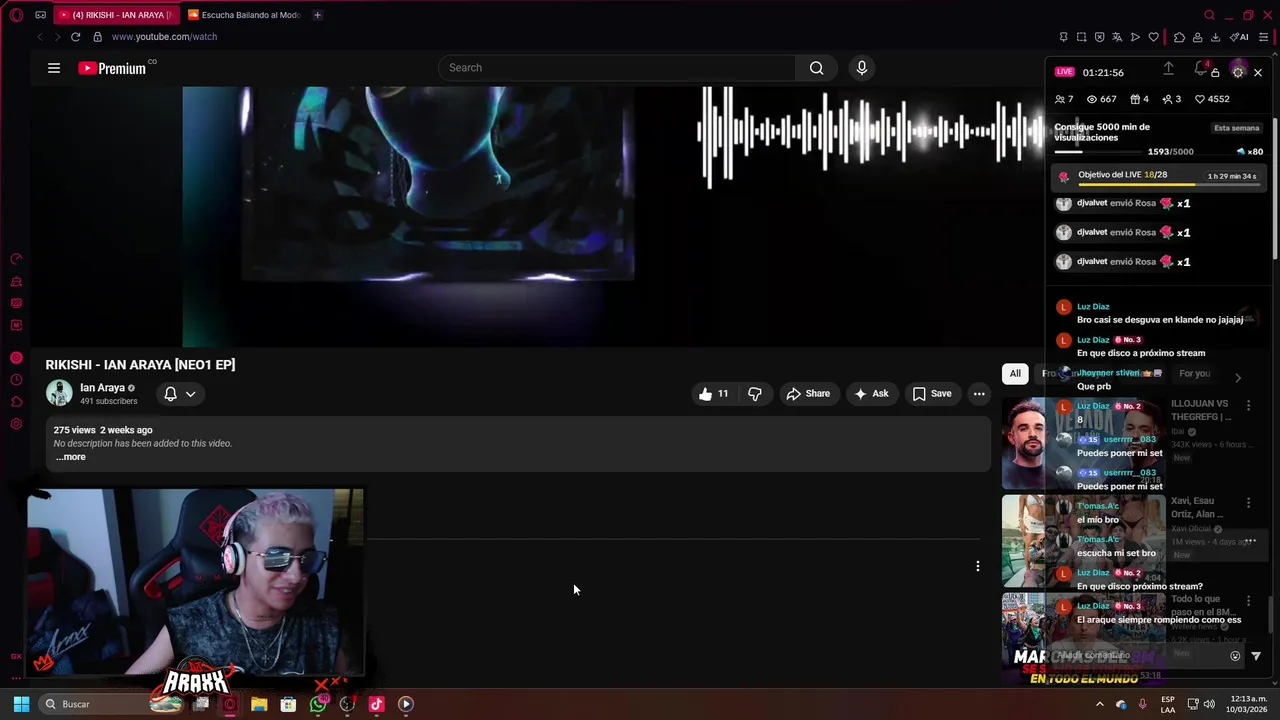1280x720 pixels.
Task: Show hidden system tray icons chevron
Action: tap(1100, 704)
